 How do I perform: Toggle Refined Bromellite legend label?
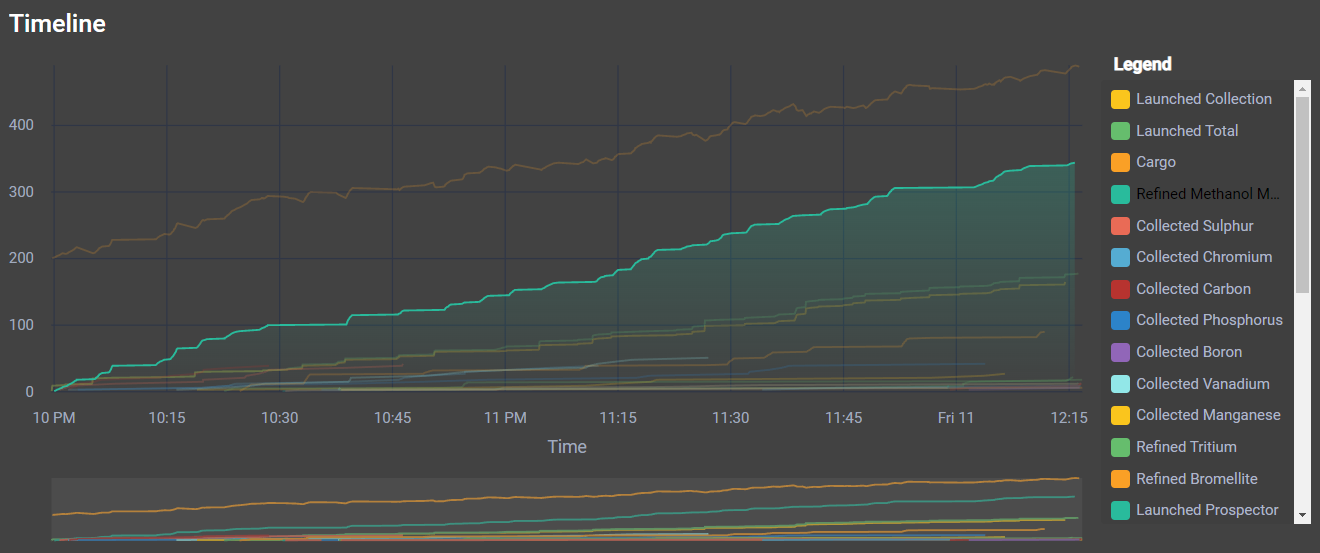[x=1197, y=479]
